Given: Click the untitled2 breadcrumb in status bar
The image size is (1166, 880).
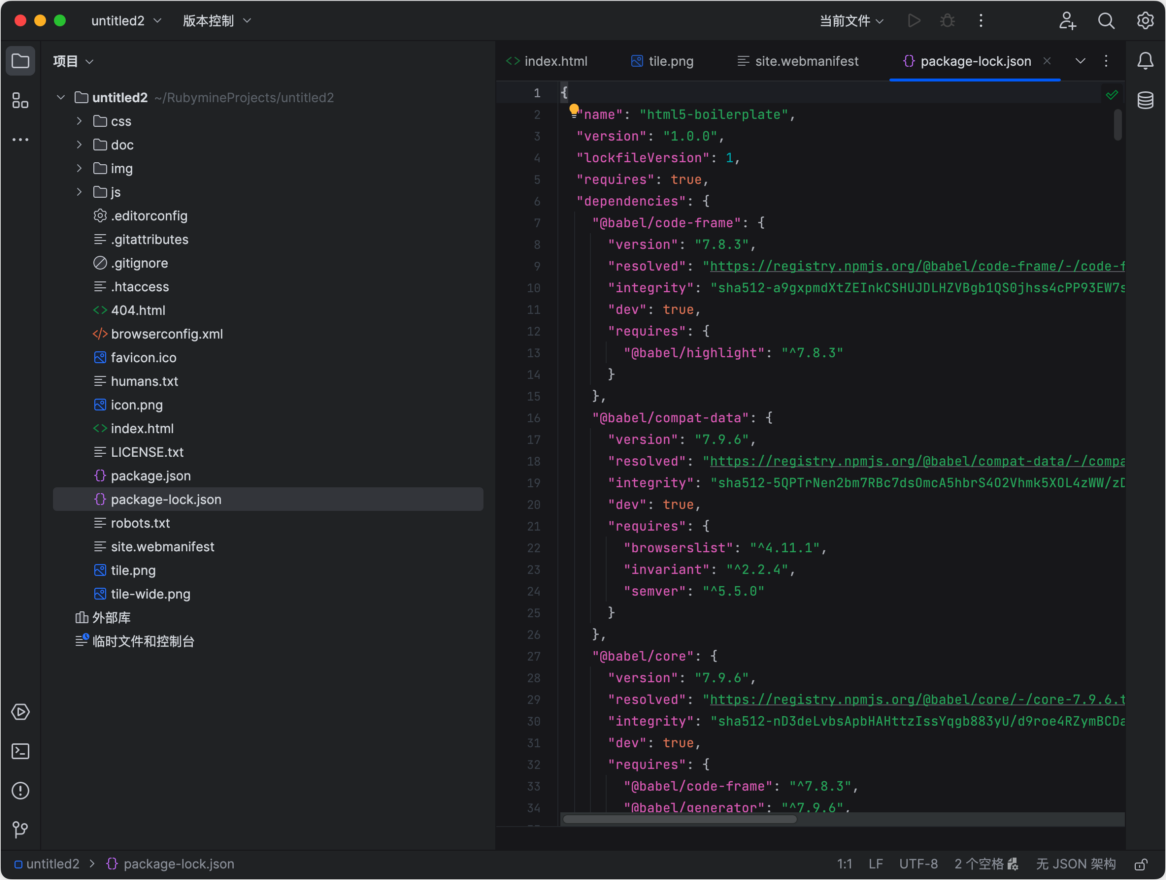Looking at the screenshot, I should click(46, 864).
